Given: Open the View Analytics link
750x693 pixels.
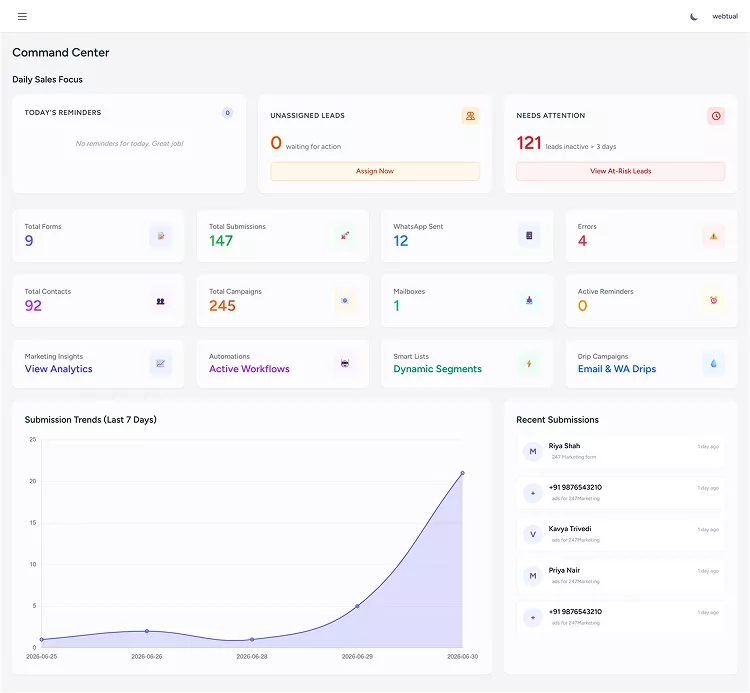Looking at the screenshot, I should [x=58, y=369].
